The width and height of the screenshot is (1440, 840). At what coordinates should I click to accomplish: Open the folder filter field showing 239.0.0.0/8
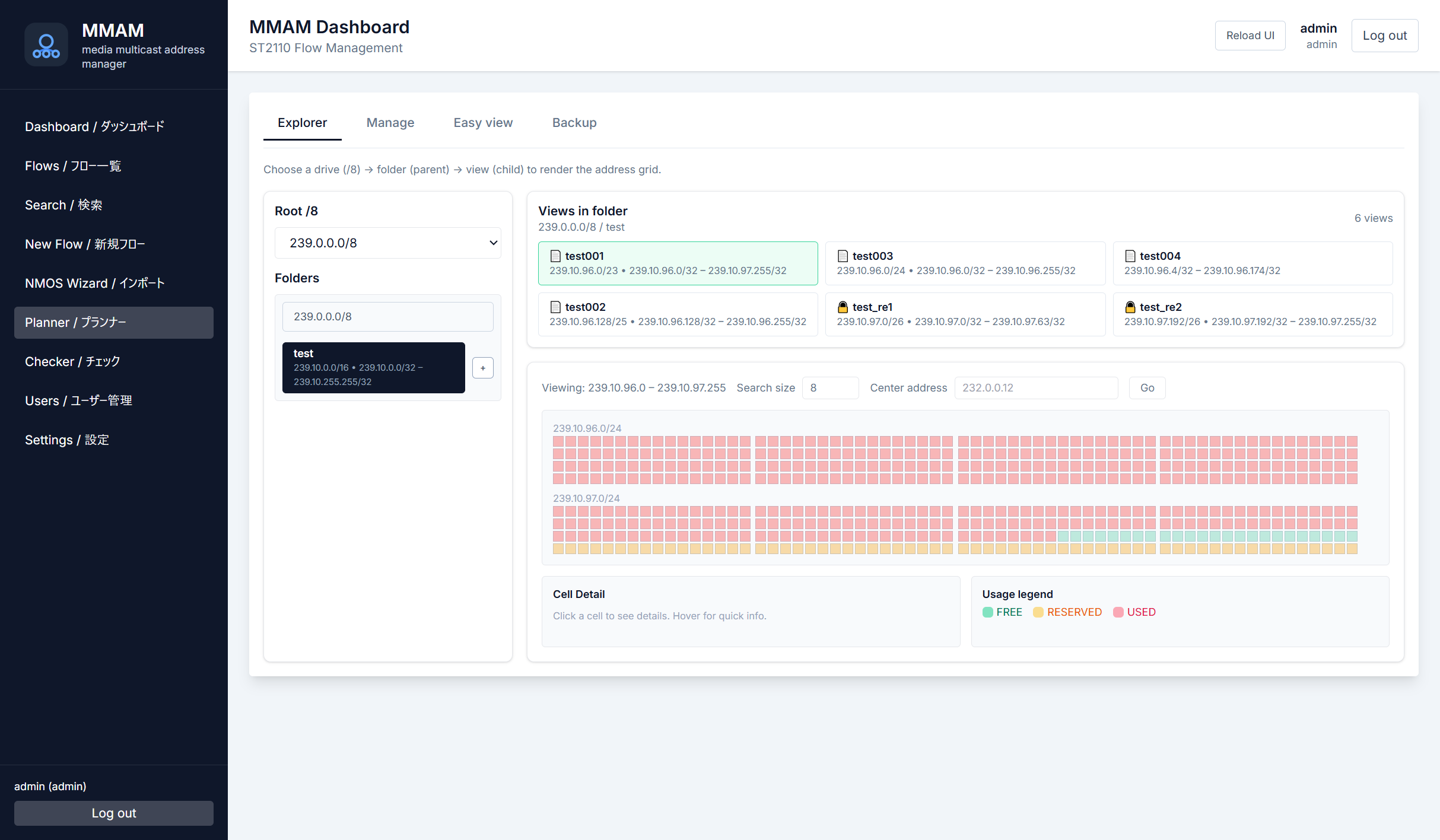click(387, 316)
